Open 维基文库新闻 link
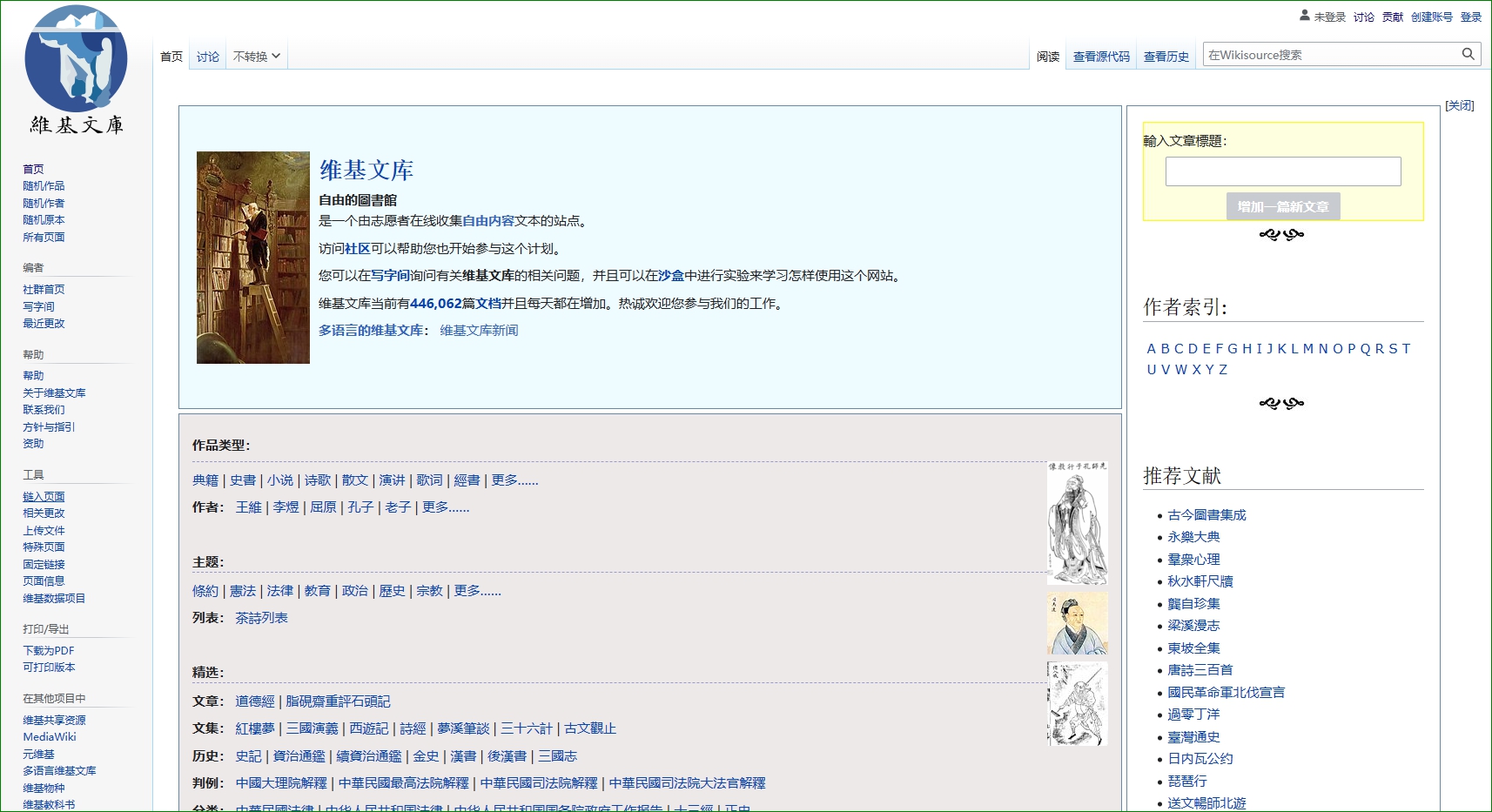This screenshot has width=1492, height=812. click(x=479, y=330)
